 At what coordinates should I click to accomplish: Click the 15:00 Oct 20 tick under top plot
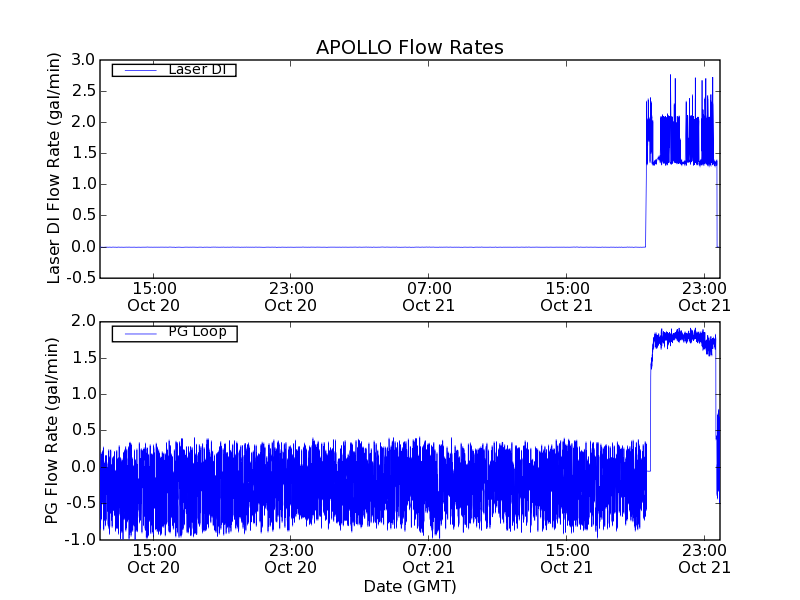tap(153, 296)
